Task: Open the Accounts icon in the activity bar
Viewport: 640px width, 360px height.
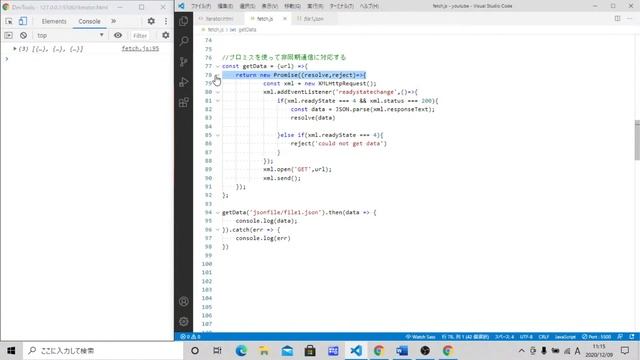Action: pyautogui.click(x=184, y=302)
